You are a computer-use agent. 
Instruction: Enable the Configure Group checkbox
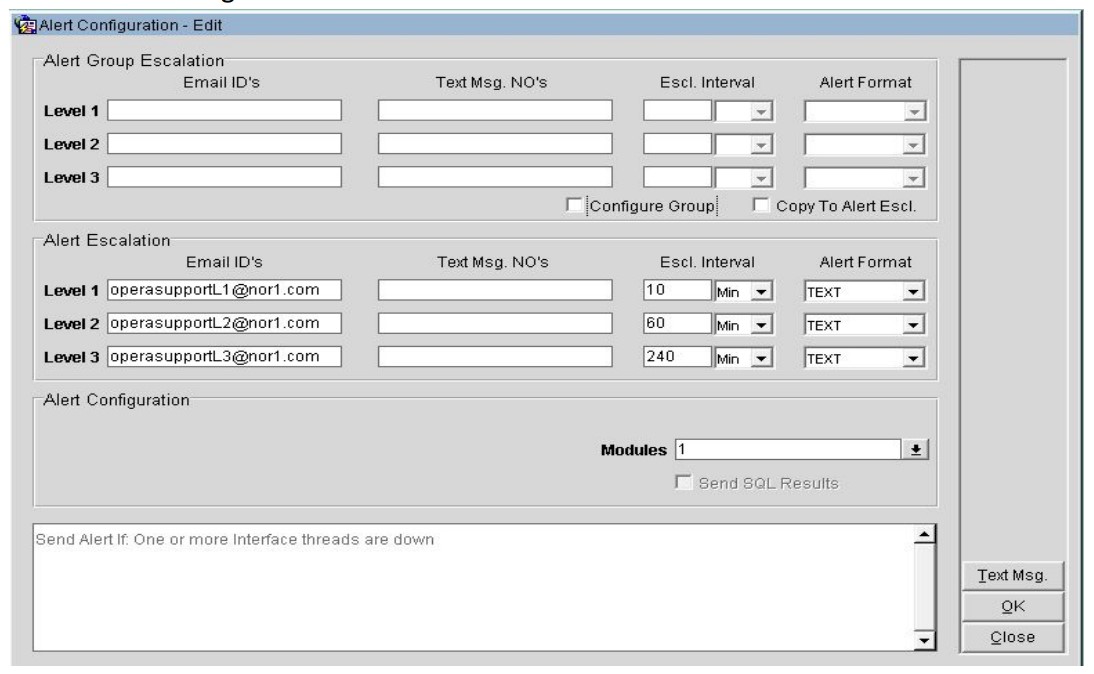573,206
